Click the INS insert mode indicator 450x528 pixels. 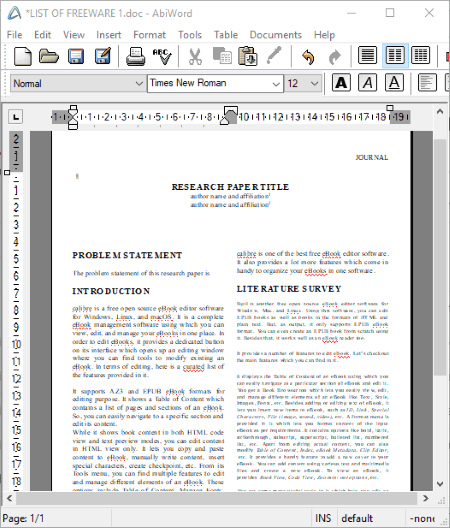click(323, 518)
